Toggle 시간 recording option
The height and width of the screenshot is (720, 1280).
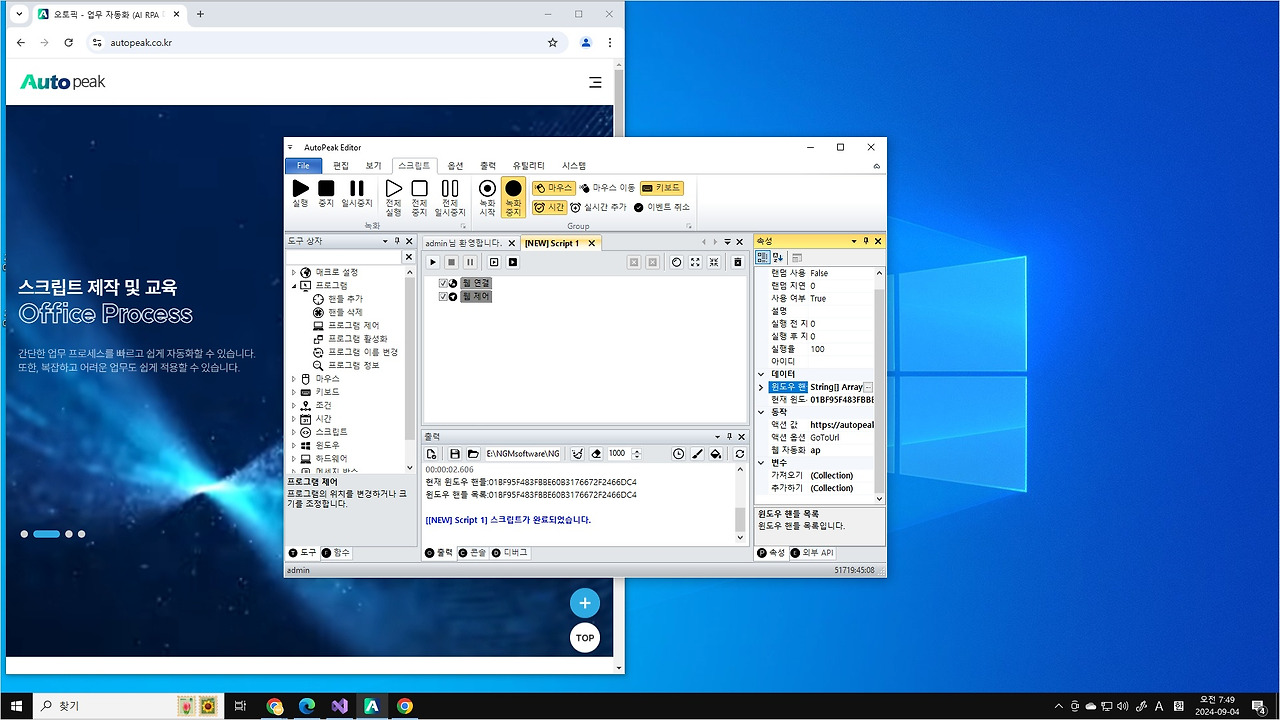(x=549, y=207)
